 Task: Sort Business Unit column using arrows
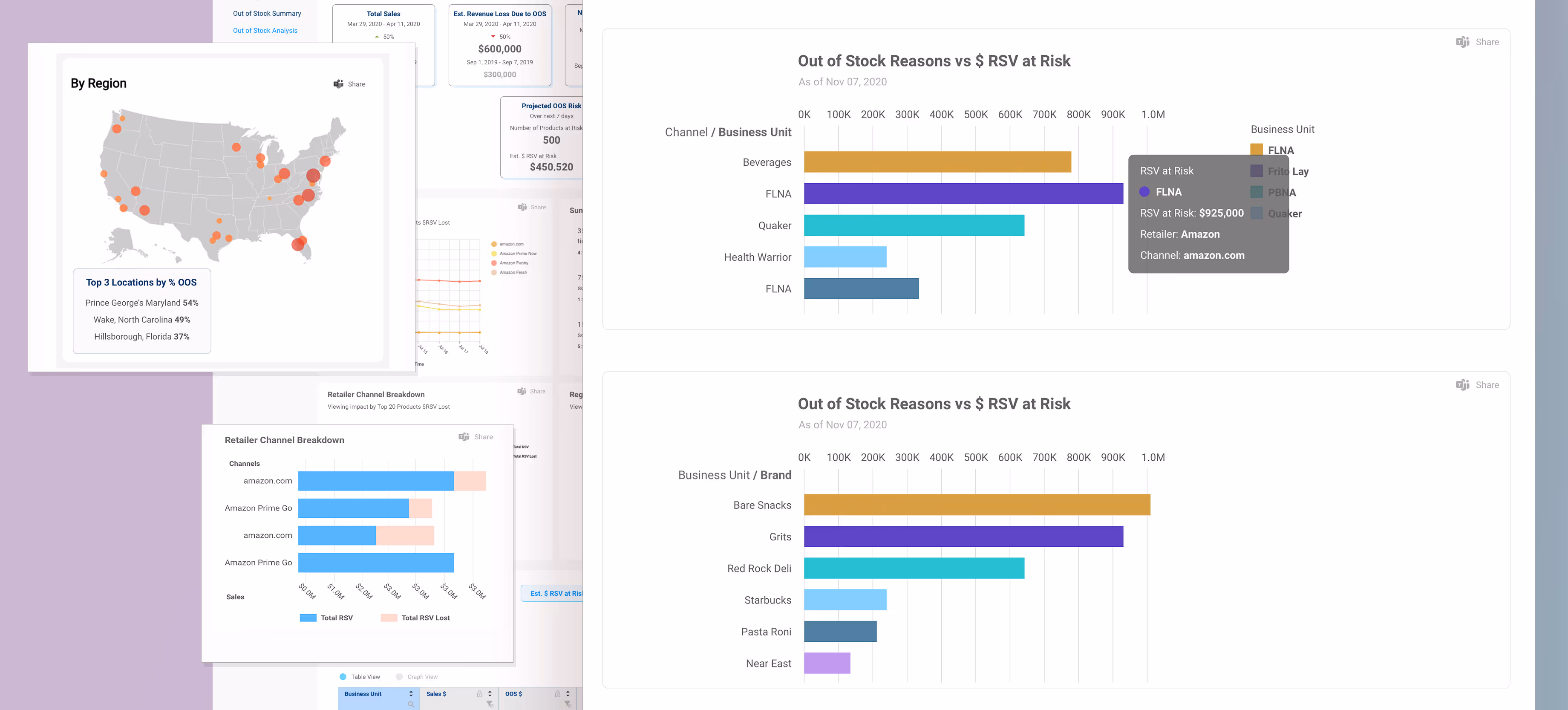tap(411, 693)
